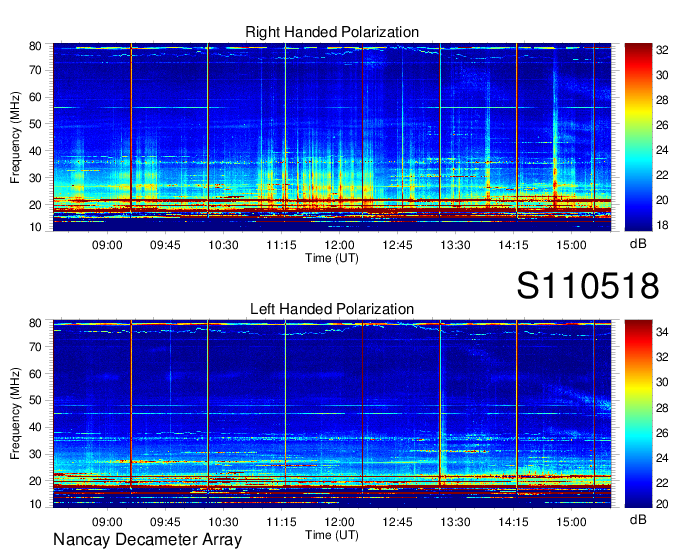This screenshot has height=552, width=680.
Task: Click the Right Handed Polarization spectrogram image
Action: (332, 137)
